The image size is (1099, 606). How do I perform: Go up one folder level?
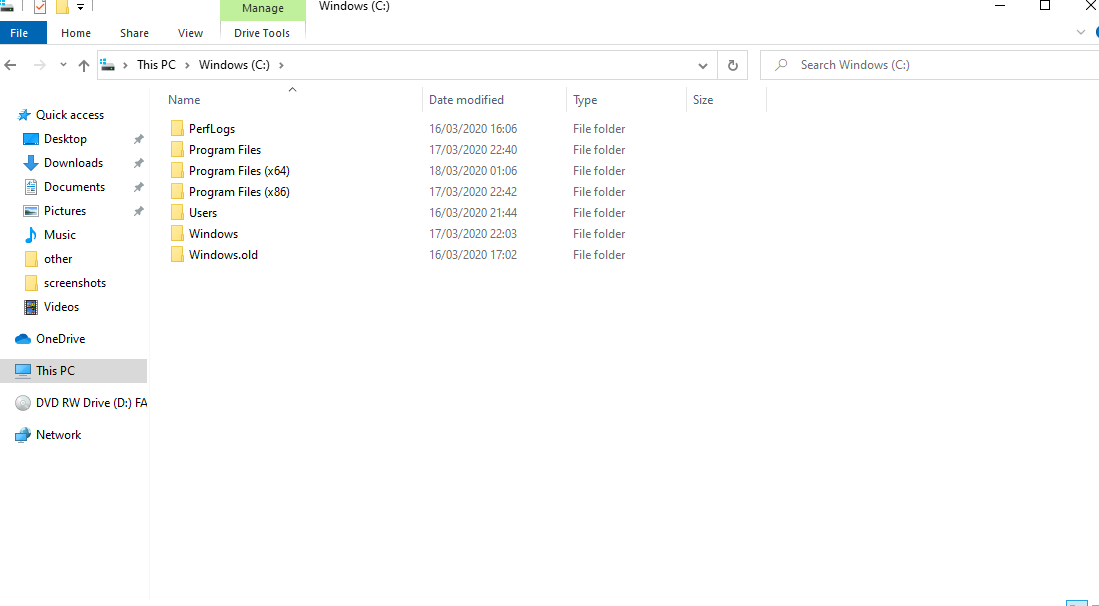(83, 65)
